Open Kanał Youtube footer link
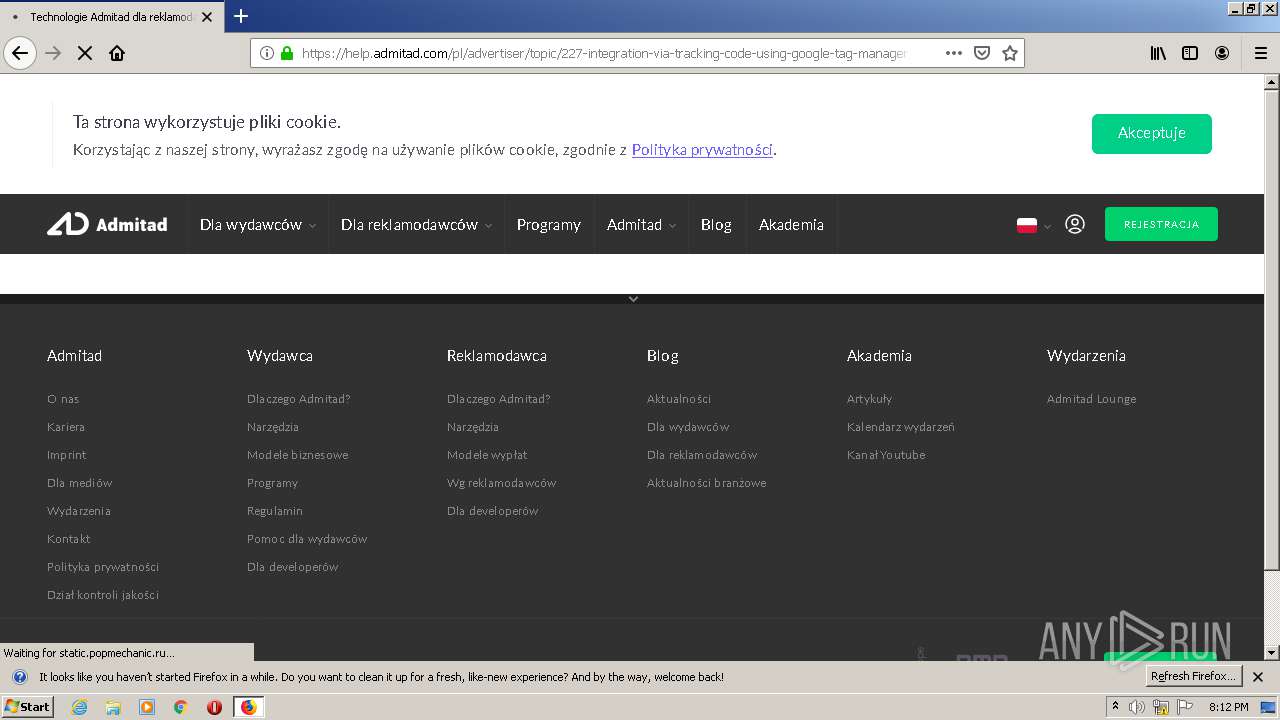The width and height of the screenshot is (1280, 720). [886, 455]
